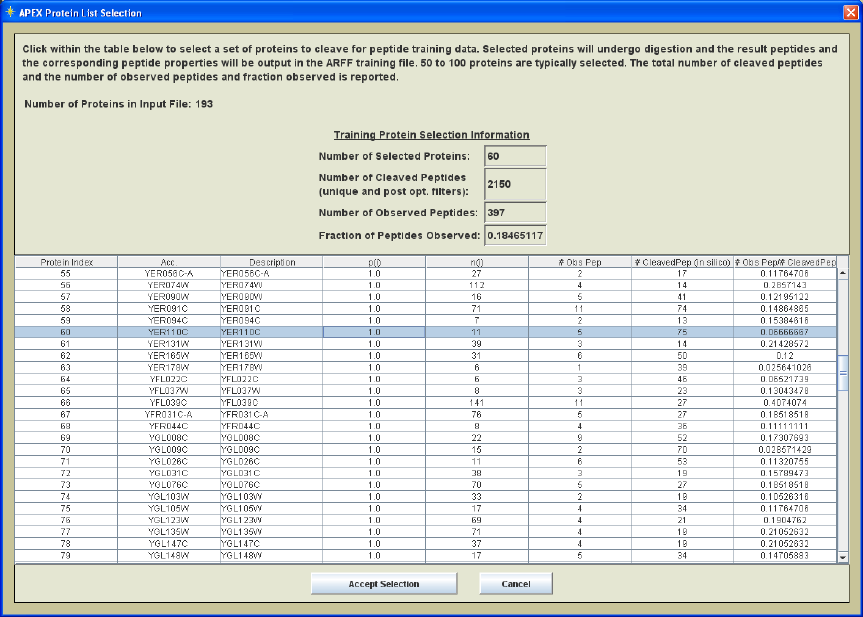Select the Fraction of Peptides Observed field
Screen dimensions: 863x617
(514, 235)
